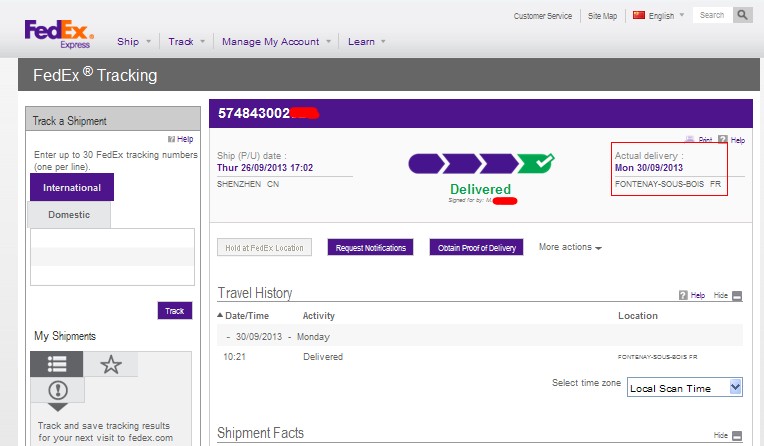Viewport: 764px width, 446px height.
Task: Click the 10:21 time entry
Action: pos(234,357)
